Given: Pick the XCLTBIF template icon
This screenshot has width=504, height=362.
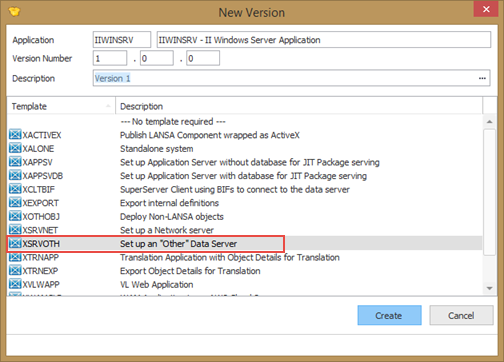Looking at the screenshot, I should (x=15, y=189).
